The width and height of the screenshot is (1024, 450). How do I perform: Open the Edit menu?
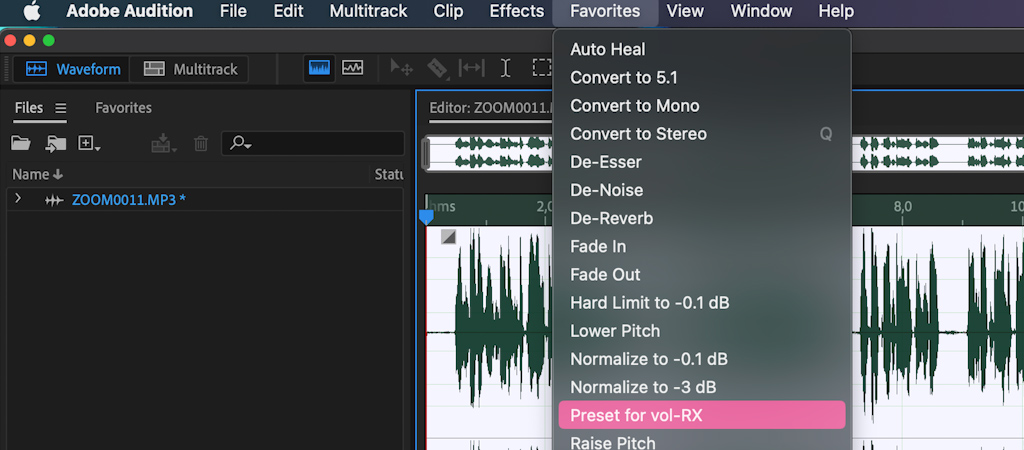tap(288, 11)
